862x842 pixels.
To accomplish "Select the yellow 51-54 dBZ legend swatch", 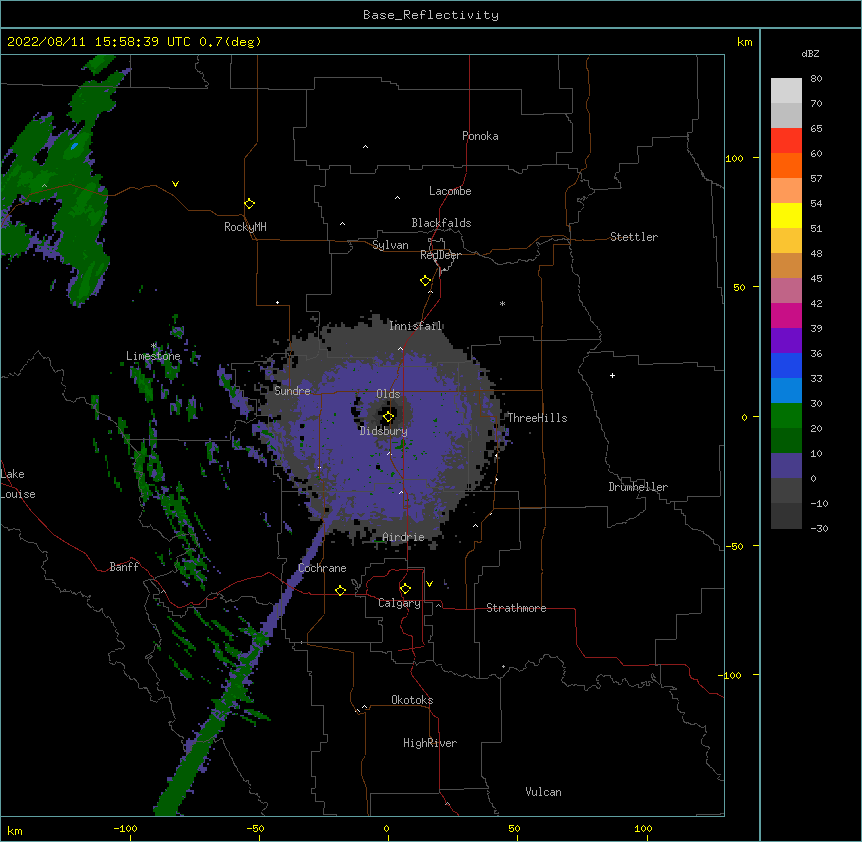I will [x=786, y=215].
